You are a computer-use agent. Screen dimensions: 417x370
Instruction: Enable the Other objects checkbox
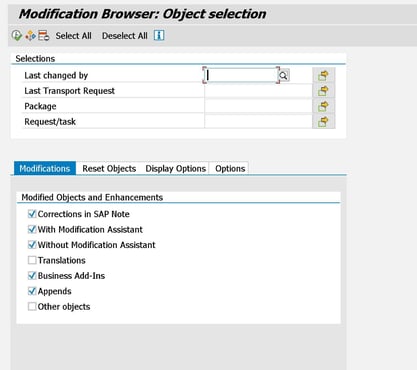coord(32,306)
